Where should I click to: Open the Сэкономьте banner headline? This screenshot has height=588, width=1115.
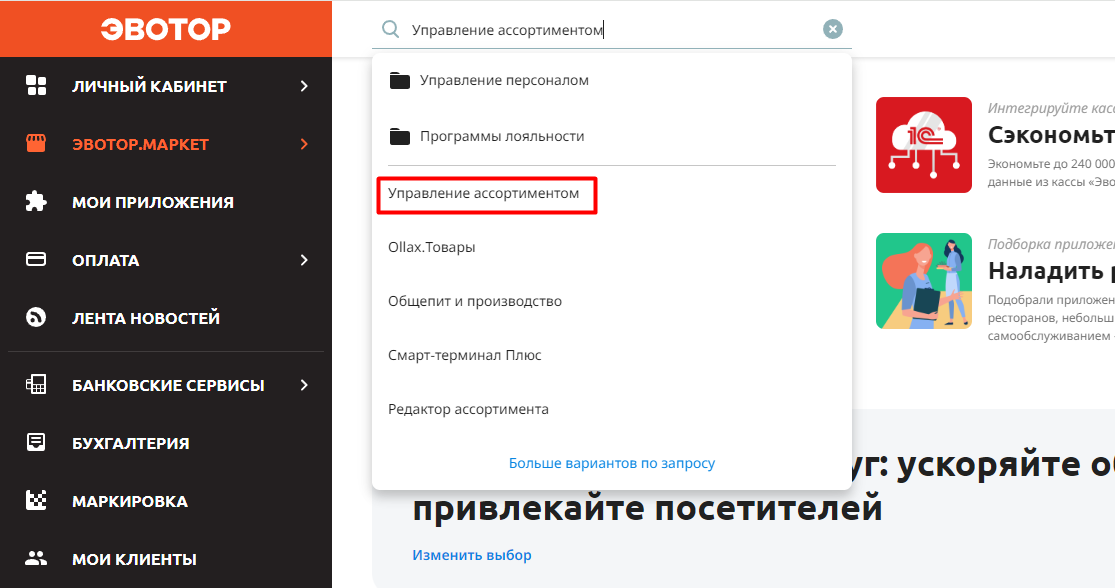[x=1051, y=135]
